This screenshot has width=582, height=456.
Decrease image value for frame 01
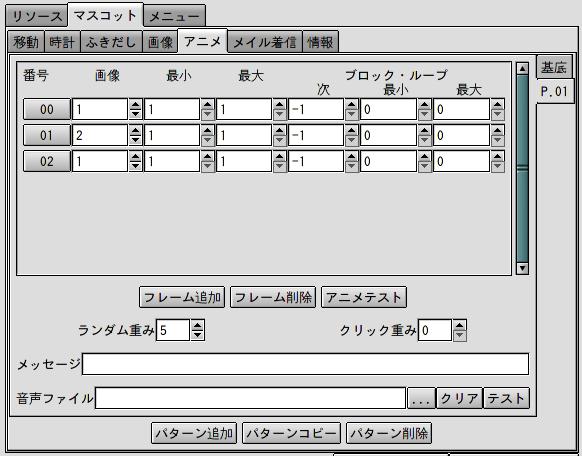click(x=135, y=140)
